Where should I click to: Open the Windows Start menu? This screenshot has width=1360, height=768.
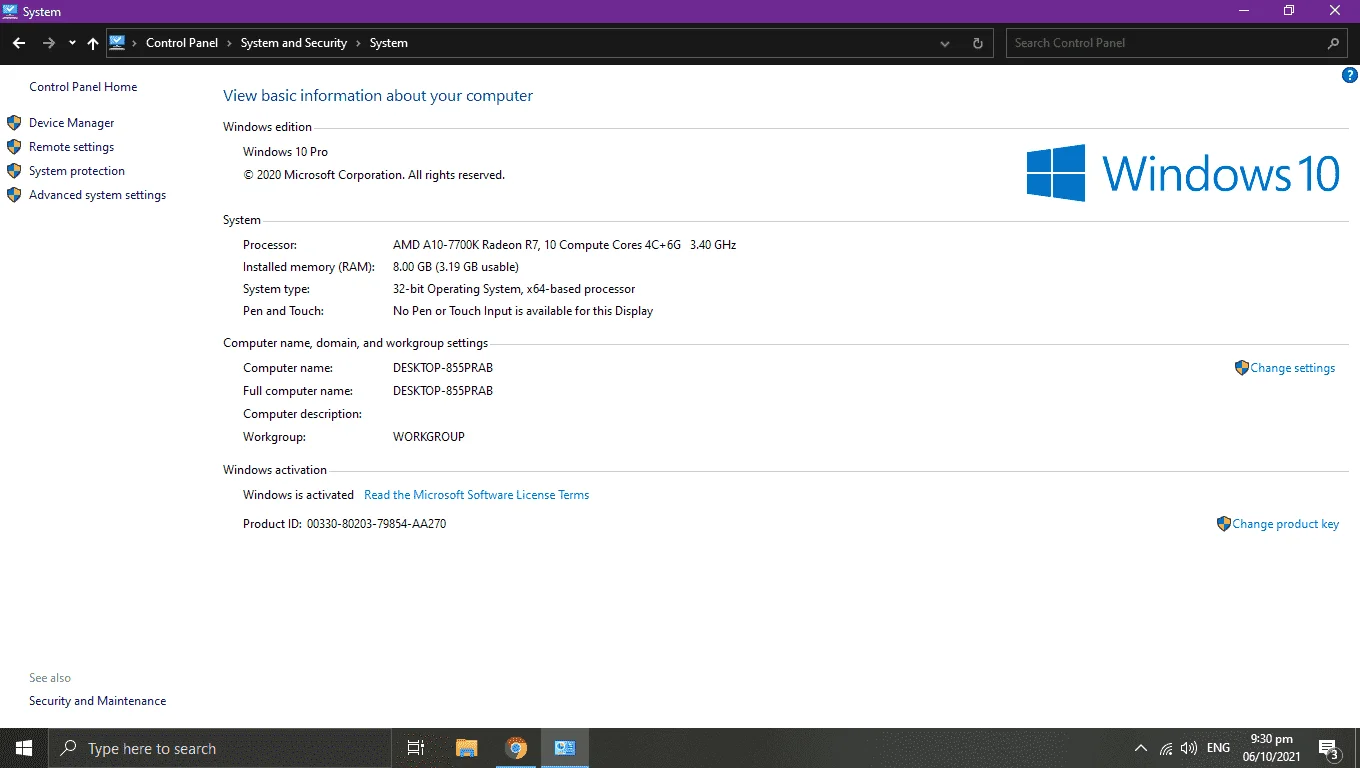click(x=24, y=748)
